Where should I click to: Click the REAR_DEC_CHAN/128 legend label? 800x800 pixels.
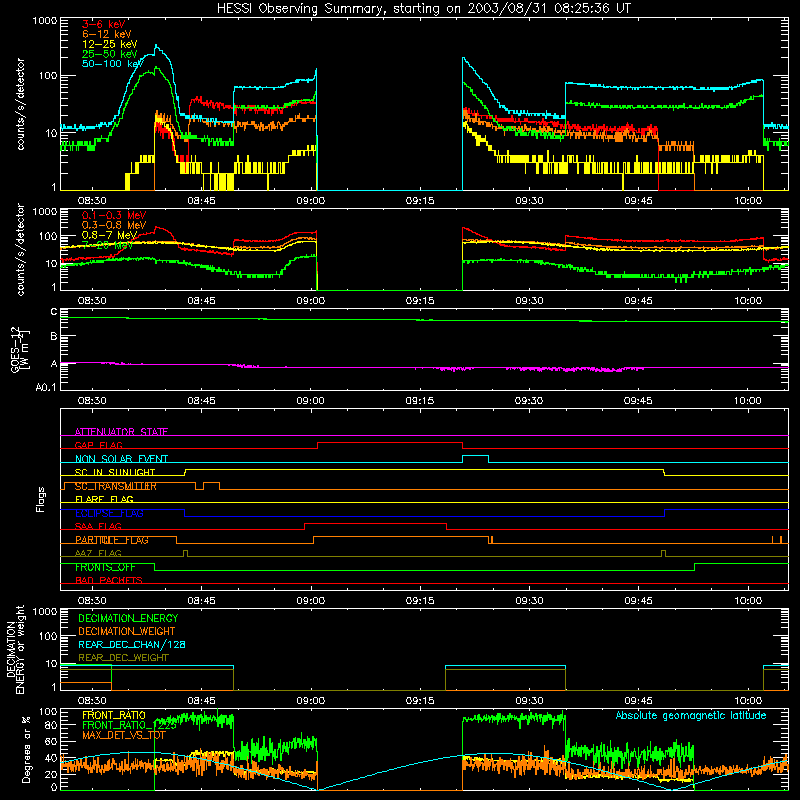[132, 645]
